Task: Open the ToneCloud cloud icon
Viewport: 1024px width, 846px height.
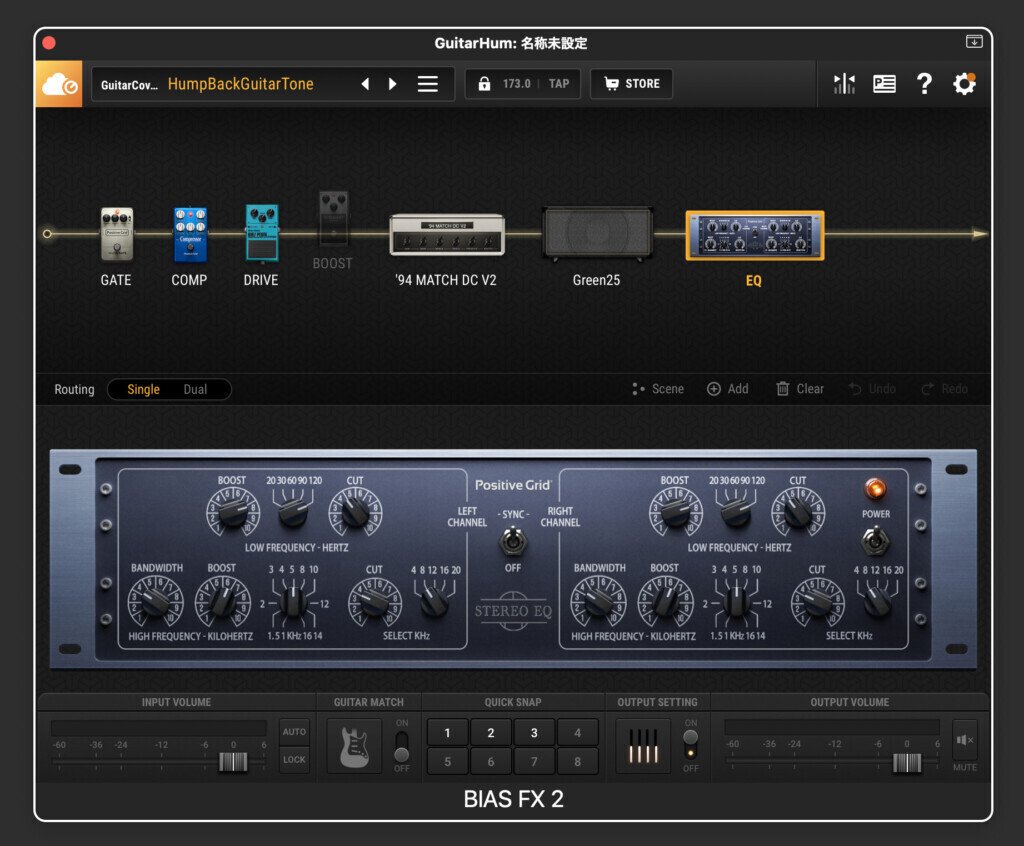Action: point(59,84)
